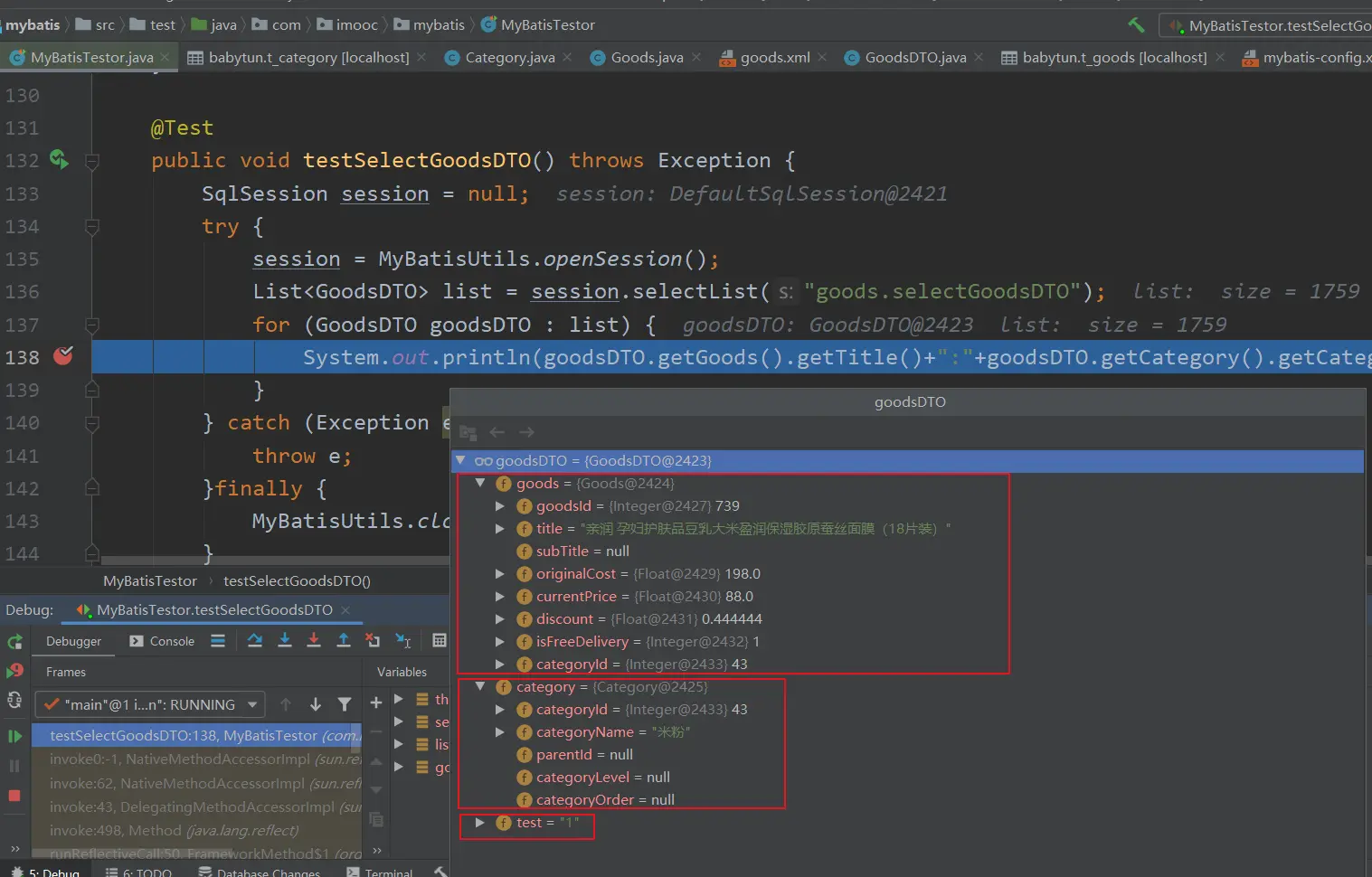Click the red Force Step Into icon
This screenshot has width=1372, height=877.
point(314,640)
